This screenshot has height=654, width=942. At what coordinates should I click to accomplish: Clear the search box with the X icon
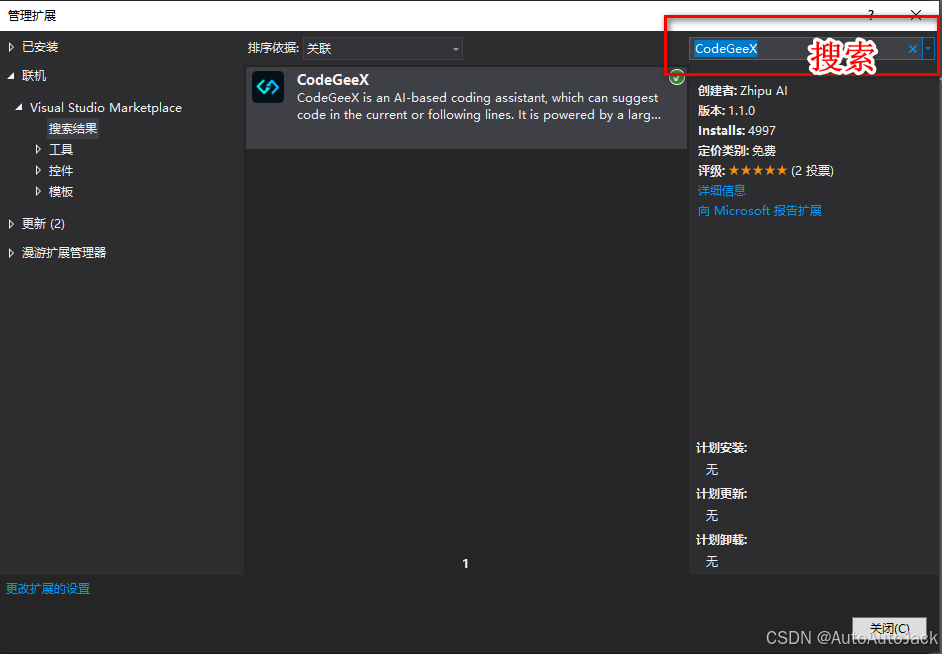click(913, 49)
